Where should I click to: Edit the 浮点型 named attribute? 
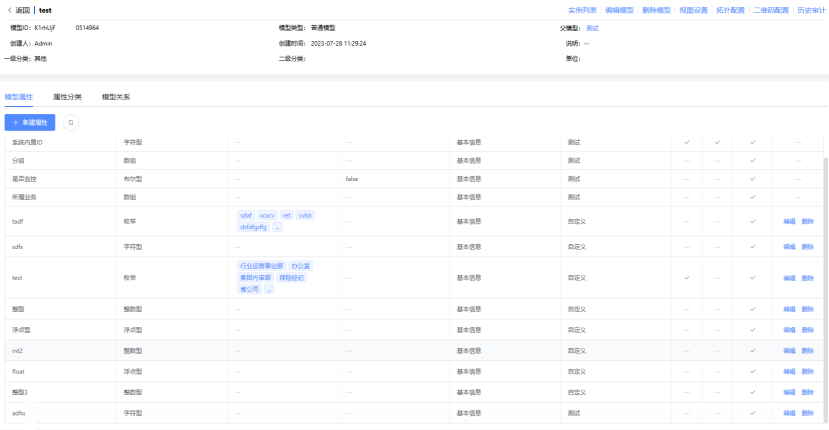pyautogui.click(x=789, y=330)
